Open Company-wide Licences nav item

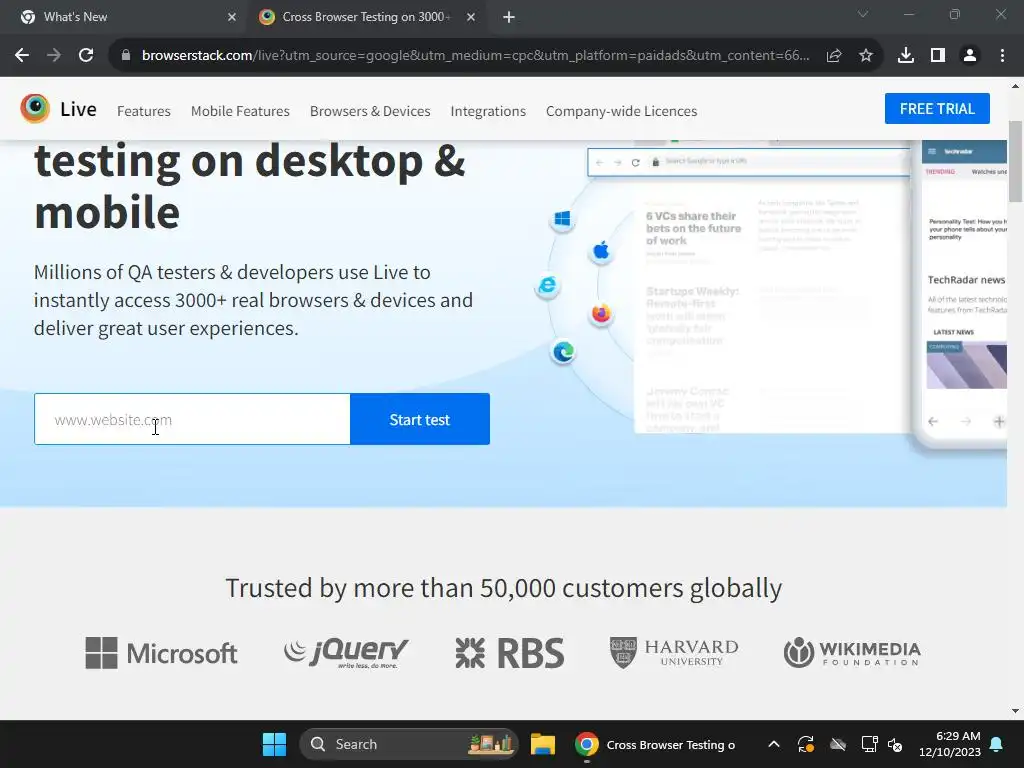pos(622,111)
